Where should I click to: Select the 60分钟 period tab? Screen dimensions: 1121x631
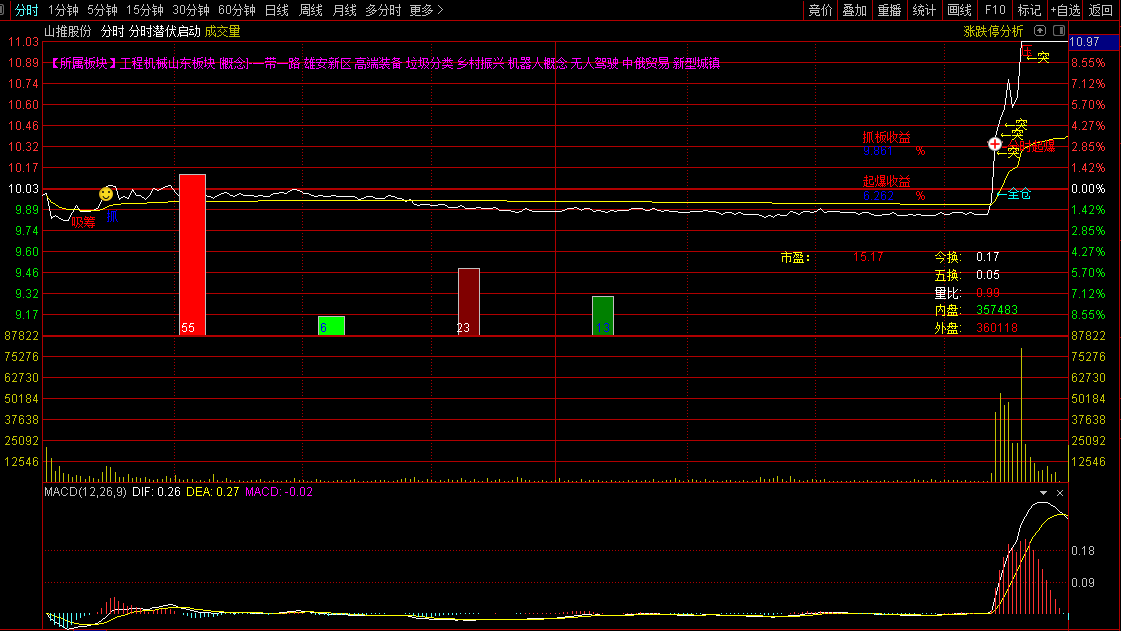[237, 10]
